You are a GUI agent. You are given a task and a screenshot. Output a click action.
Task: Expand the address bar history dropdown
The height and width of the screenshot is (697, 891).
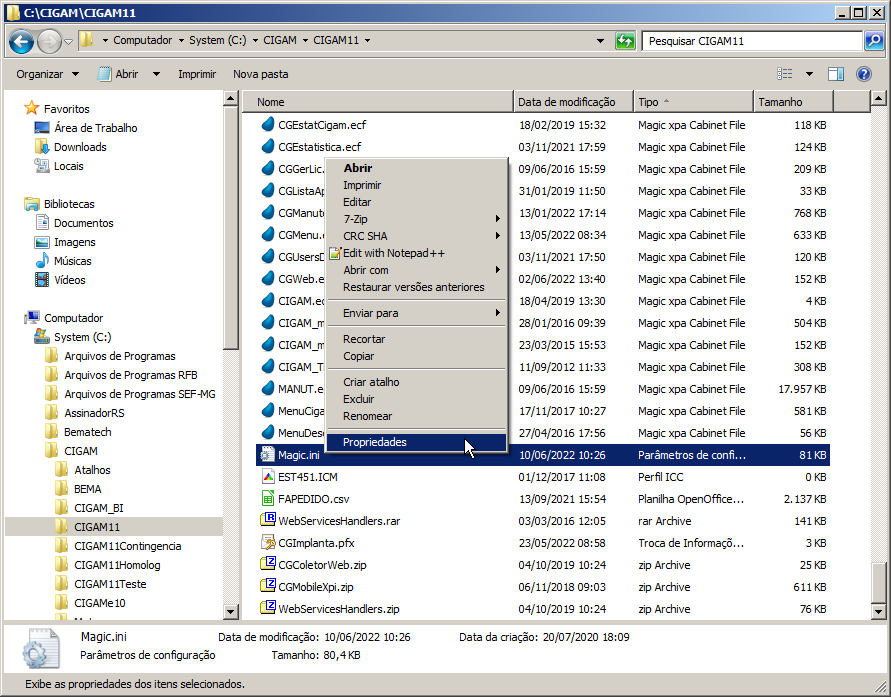[x=600, y=41]
